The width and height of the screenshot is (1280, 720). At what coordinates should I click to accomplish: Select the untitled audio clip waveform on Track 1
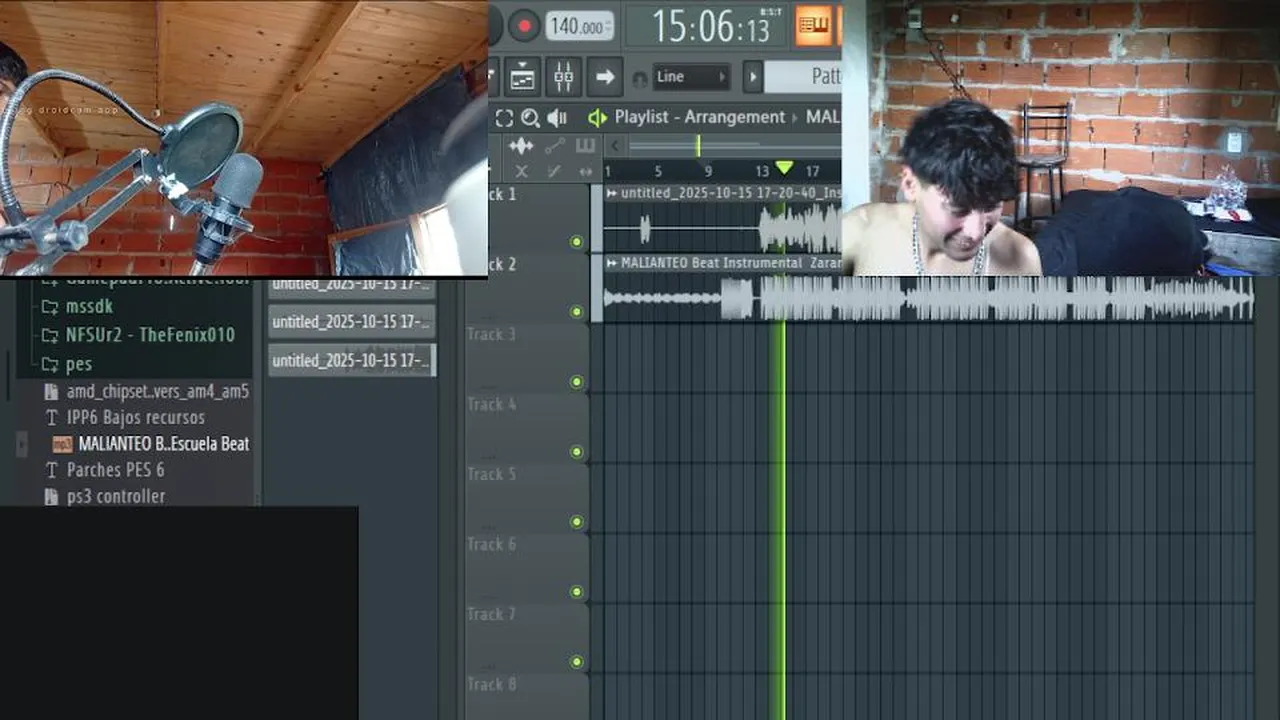click(722, 229)
